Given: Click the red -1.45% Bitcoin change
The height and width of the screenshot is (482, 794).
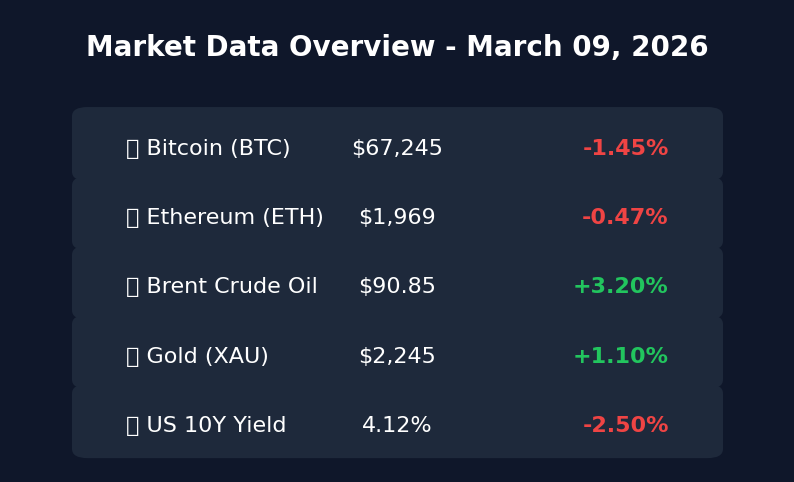Looking at the screenshot, I should (625, 149).
